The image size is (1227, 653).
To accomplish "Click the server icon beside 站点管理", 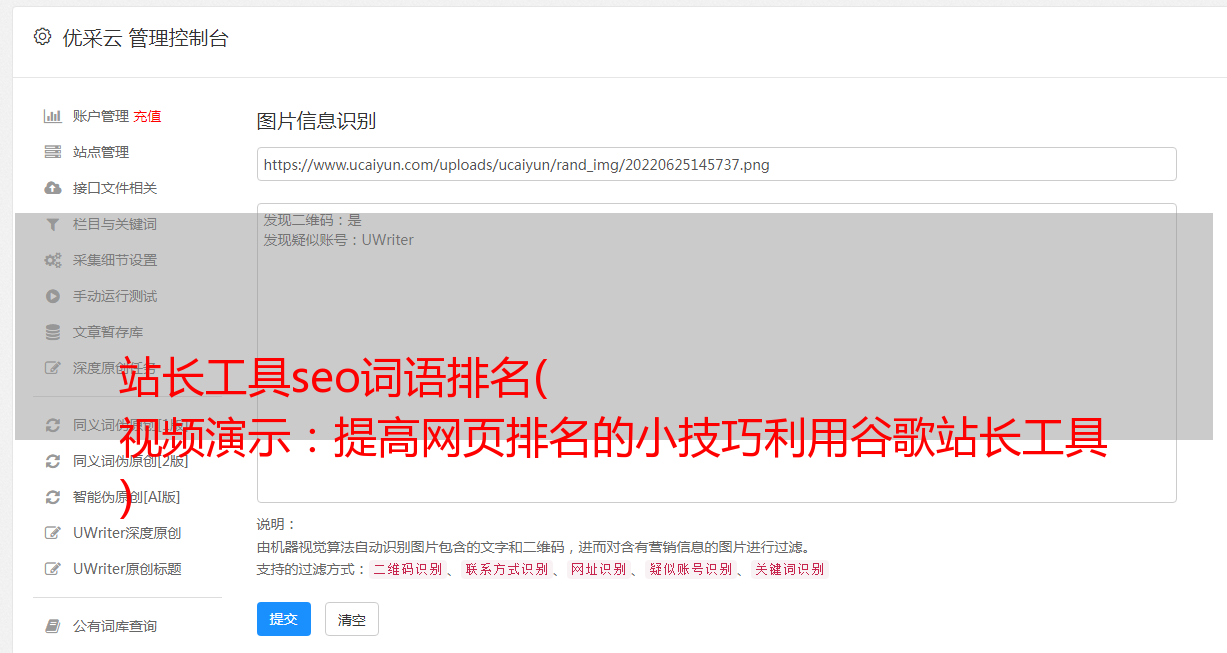I will pyautogui.click(x=53, y=152).
